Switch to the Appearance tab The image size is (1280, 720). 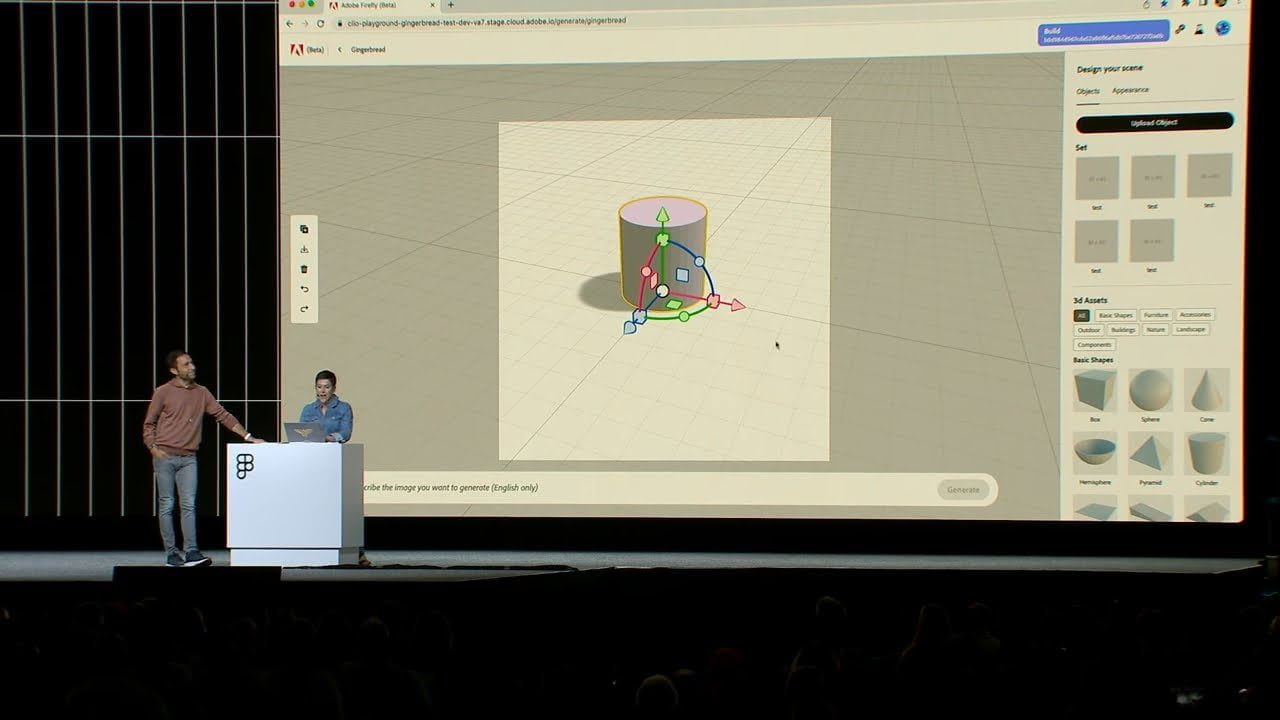pos(1130,90)
